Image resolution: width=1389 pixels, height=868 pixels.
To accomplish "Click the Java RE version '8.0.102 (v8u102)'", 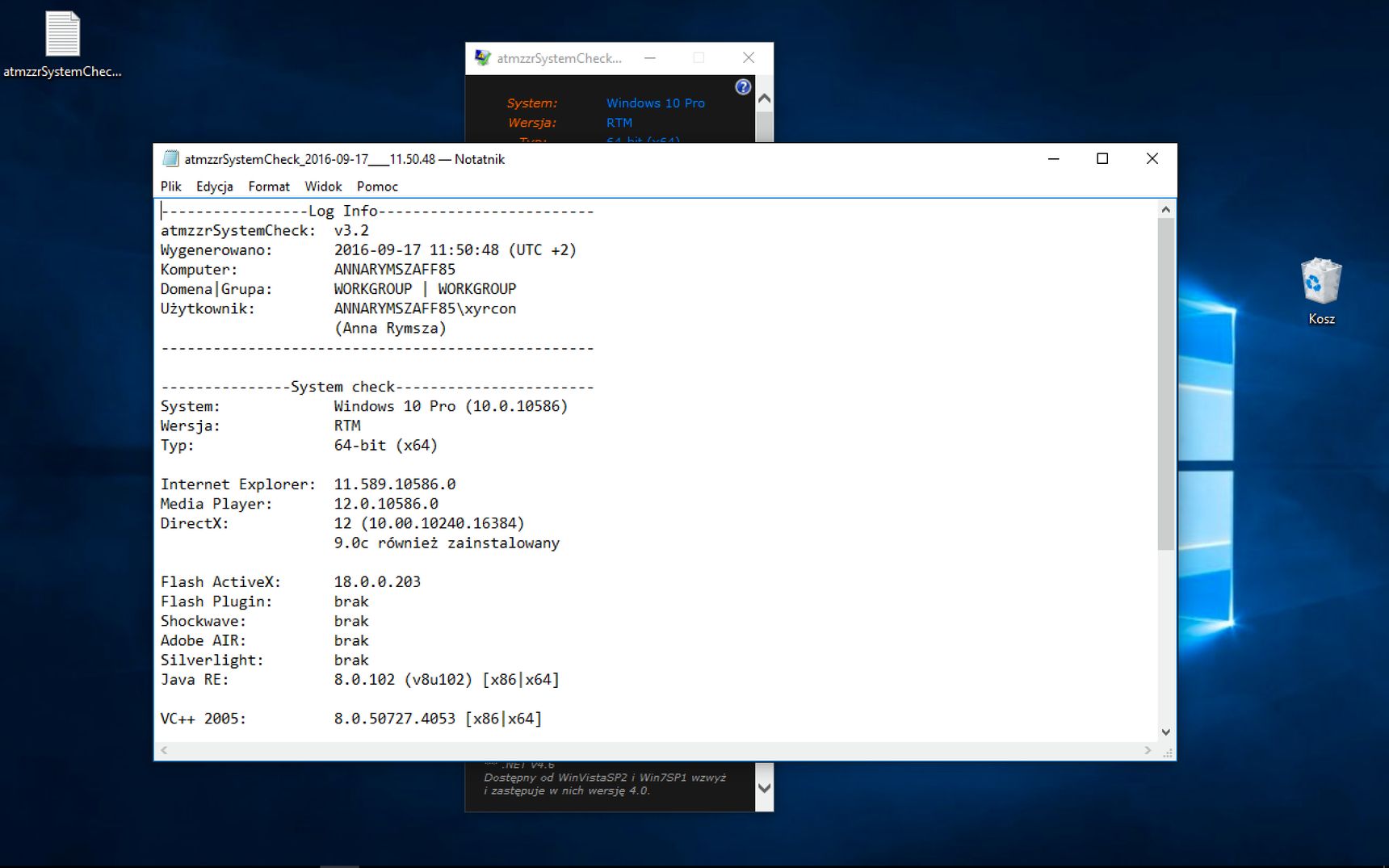I will [403, 680].
